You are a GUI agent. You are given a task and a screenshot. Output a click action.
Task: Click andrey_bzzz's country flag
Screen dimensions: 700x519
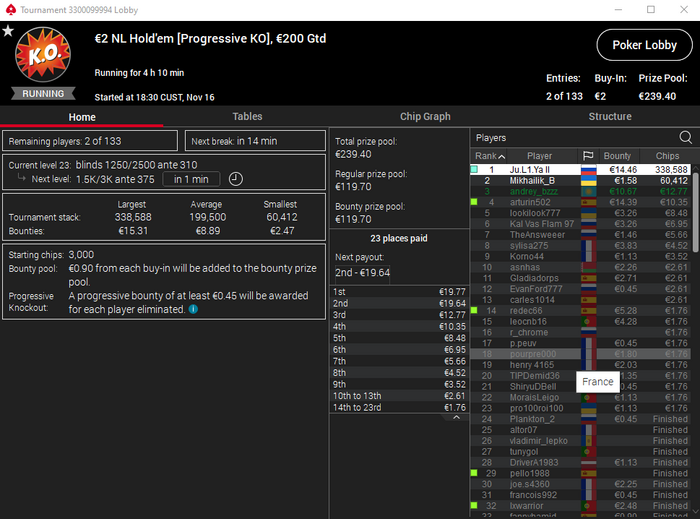tap(588, 191)
